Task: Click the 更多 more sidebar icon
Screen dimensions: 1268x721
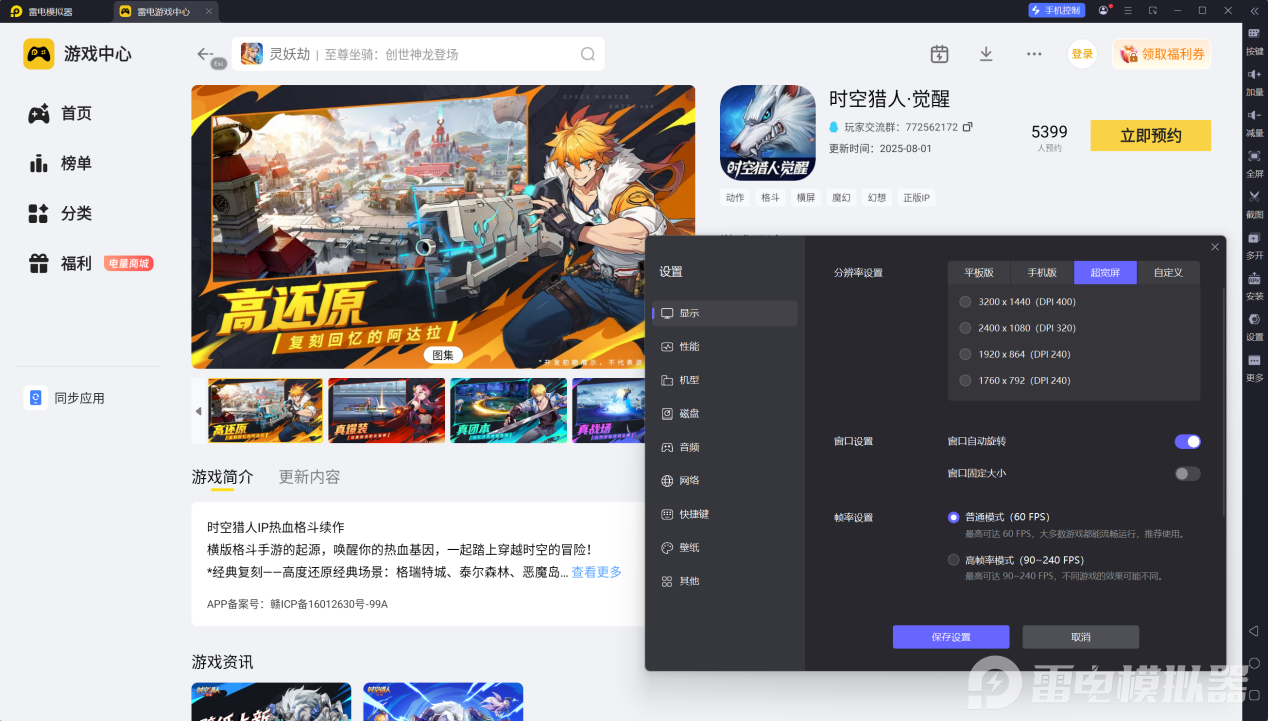Action: click(x=1254, y=360)
